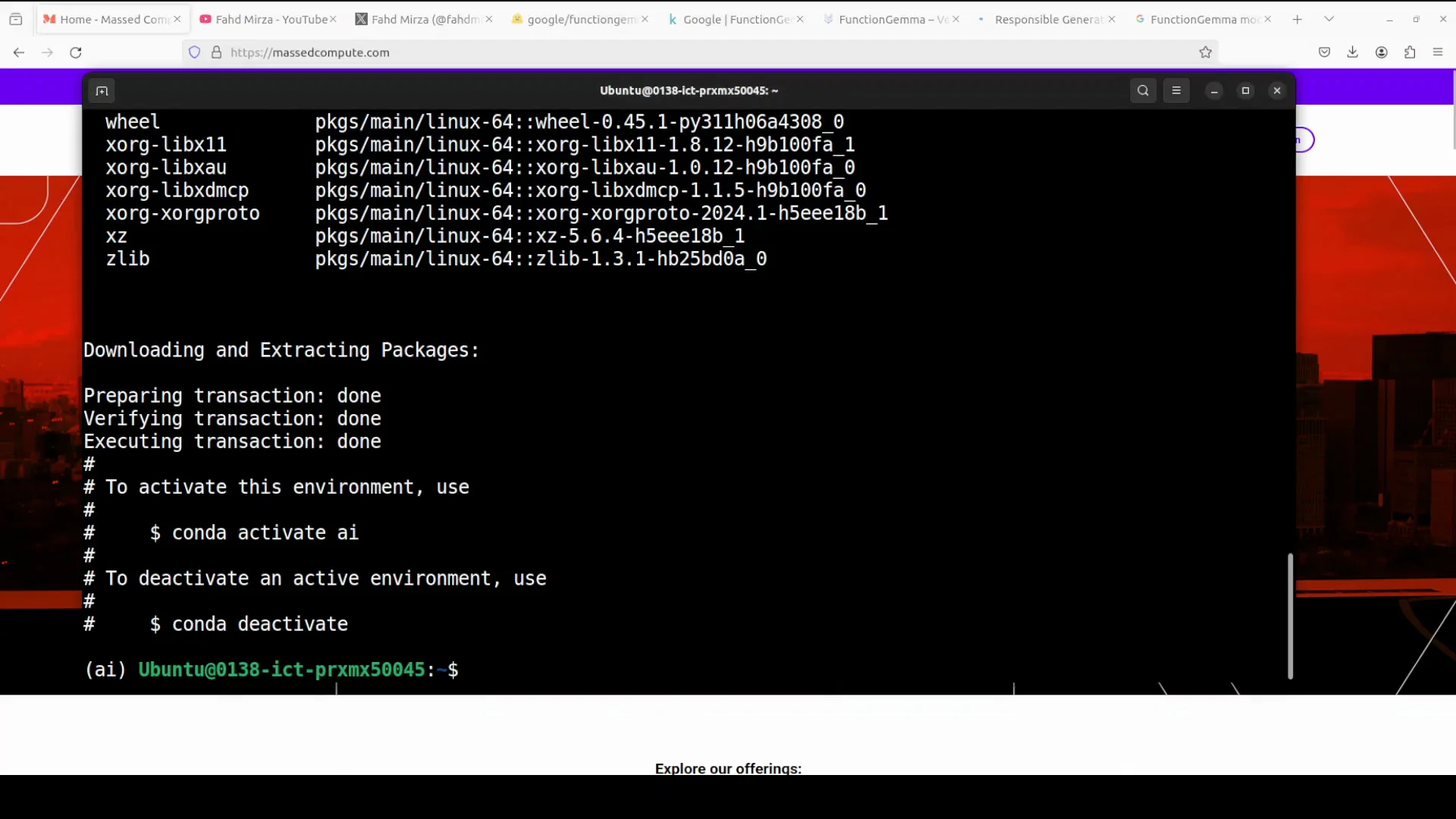Reload the massedcompute.com page

point(76,52)
